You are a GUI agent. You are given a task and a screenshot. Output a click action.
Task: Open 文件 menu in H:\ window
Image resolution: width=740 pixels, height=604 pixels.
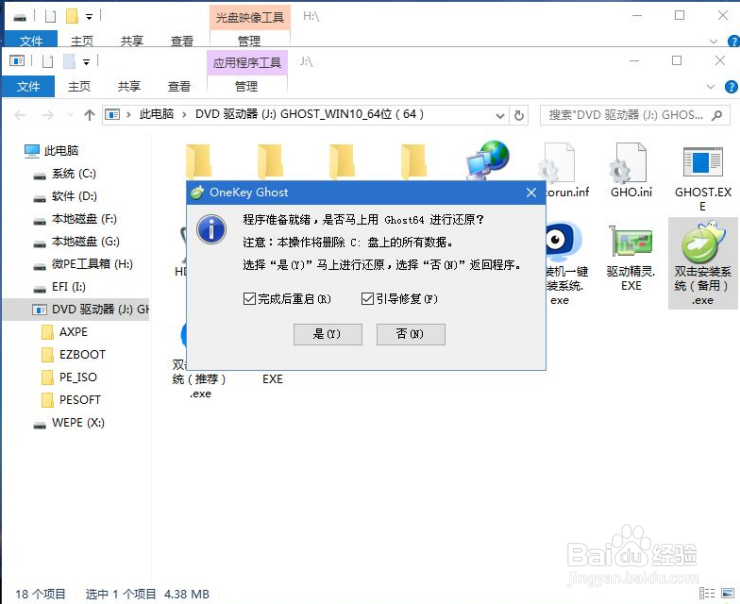click(x=31, y=41)
